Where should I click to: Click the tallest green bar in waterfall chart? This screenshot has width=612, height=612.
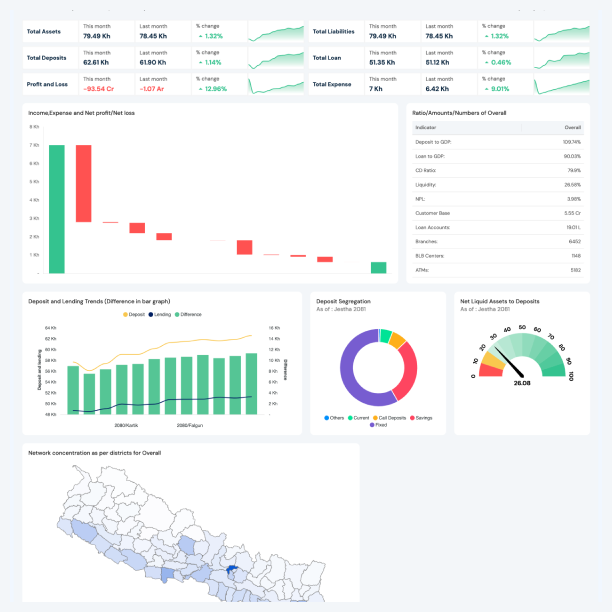click(57, 208)
